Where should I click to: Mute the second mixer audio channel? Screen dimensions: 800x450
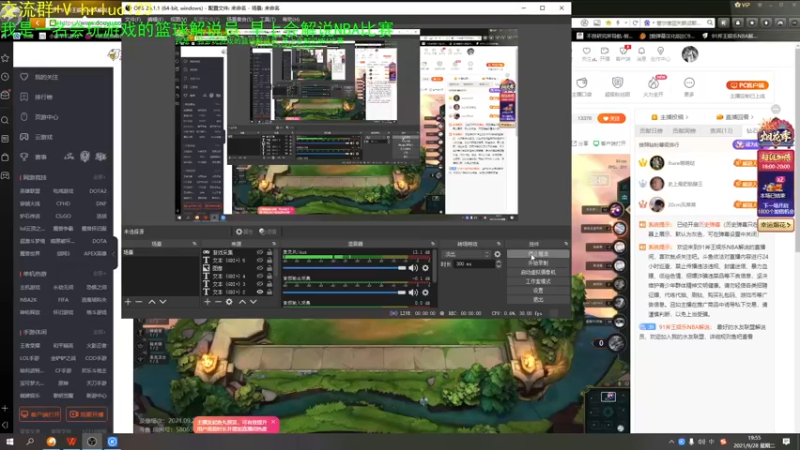coord(413,292)
